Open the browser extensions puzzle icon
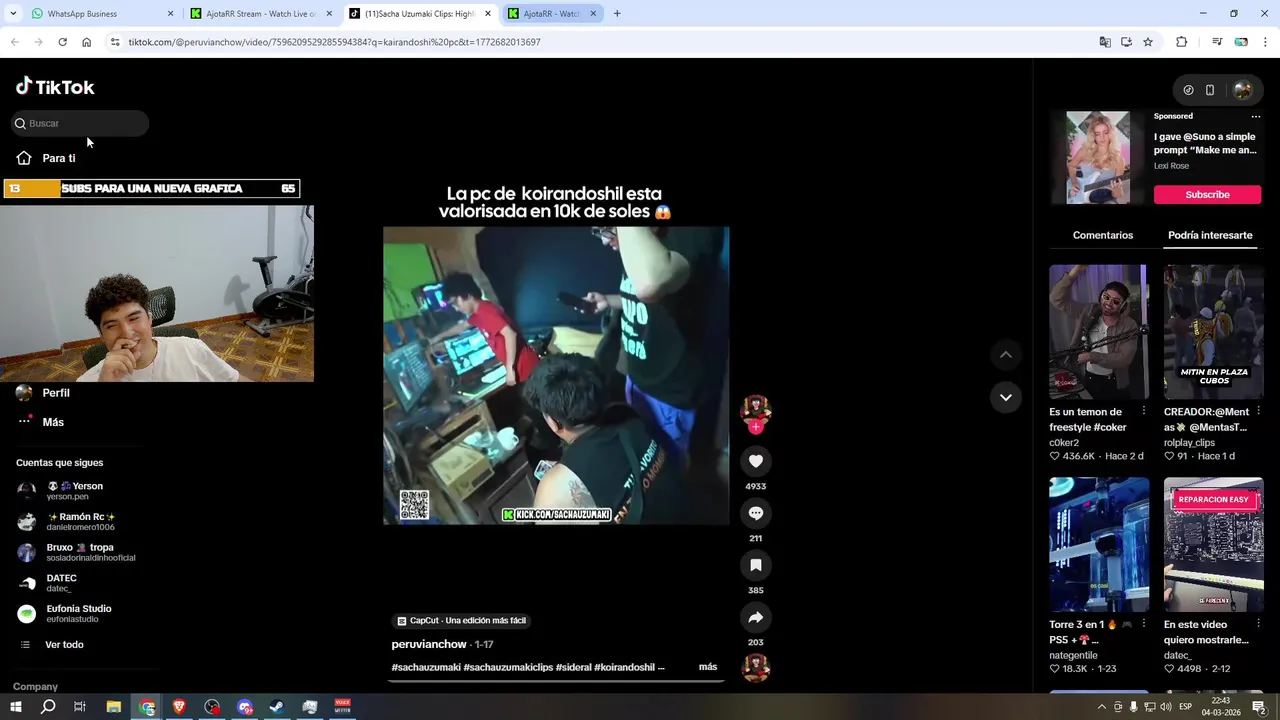1280x720 pixels. coord(1181,42)
